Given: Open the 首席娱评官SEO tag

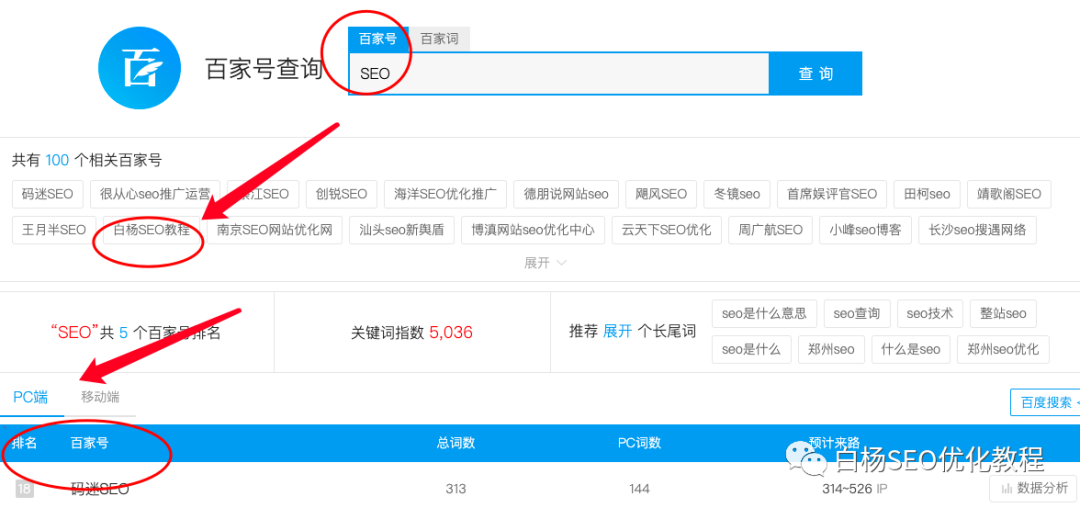Looking at the screenshot, I should [832, 194].
